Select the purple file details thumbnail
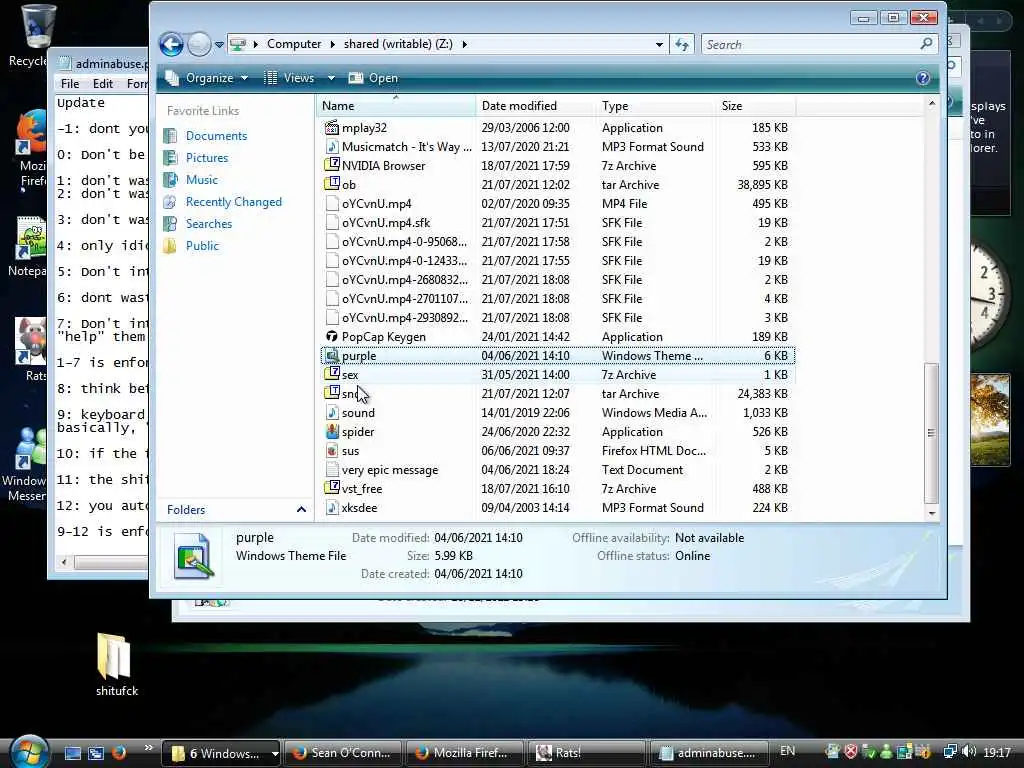 pyautogui.click(x=193, y=556)
